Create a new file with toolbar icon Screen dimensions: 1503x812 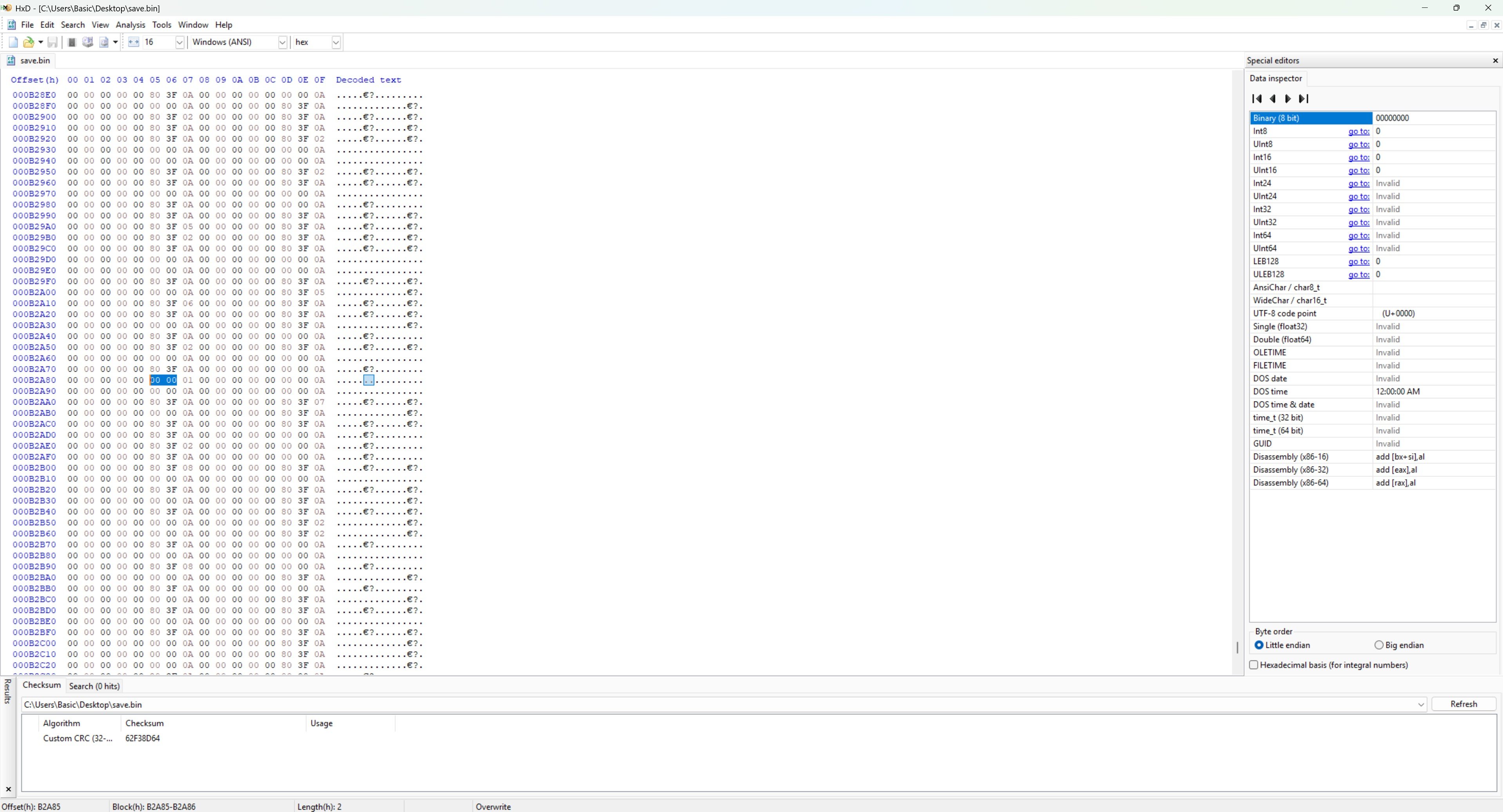(13, 42)
